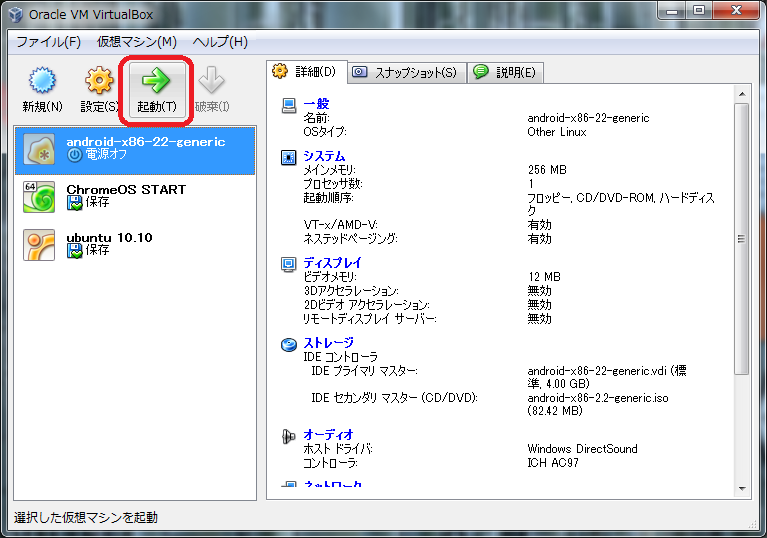
Task: Maximize the VirtualBox window
Action: (x=699, y=10)
